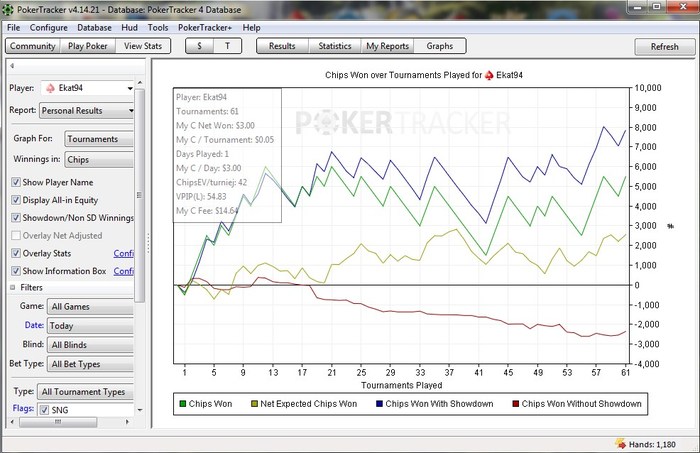The width and height of the screenshot is (700, 453).
Task: Open the Graph For Tournaments dropdown
Action: [x=99, y=139]
